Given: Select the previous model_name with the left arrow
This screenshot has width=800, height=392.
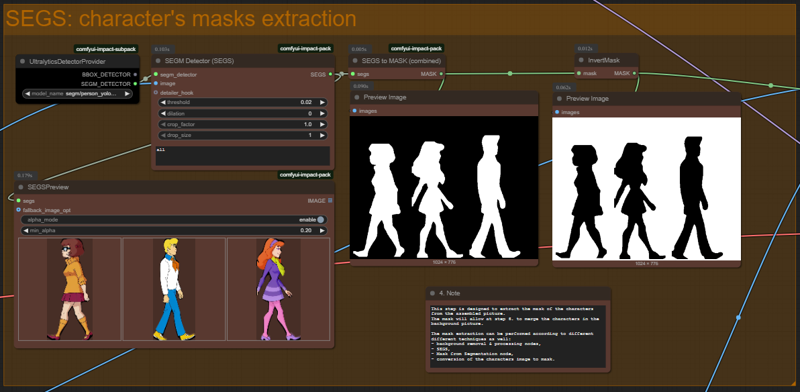Looking at the screenshot, I should pyautogui.click(x=28, y=94).
